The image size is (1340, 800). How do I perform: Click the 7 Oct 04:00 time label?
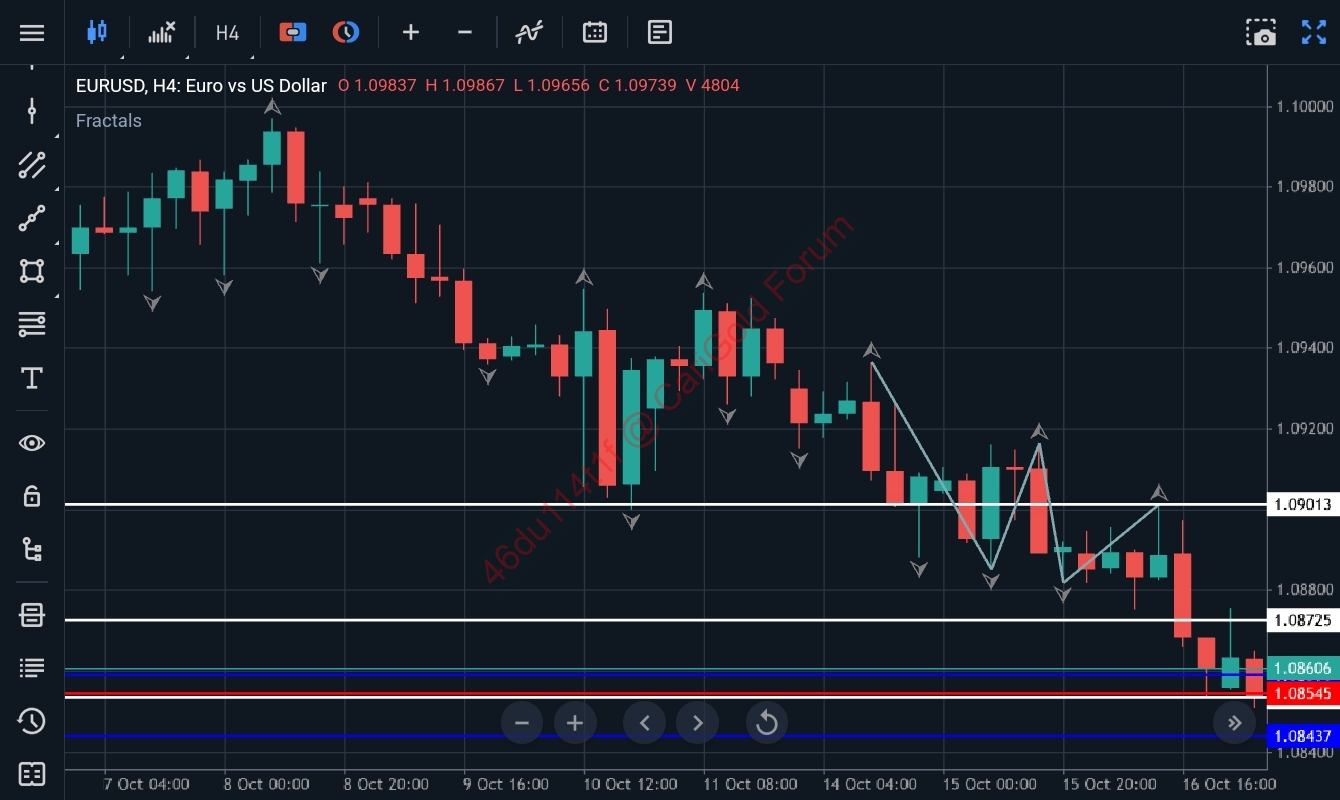147,784
